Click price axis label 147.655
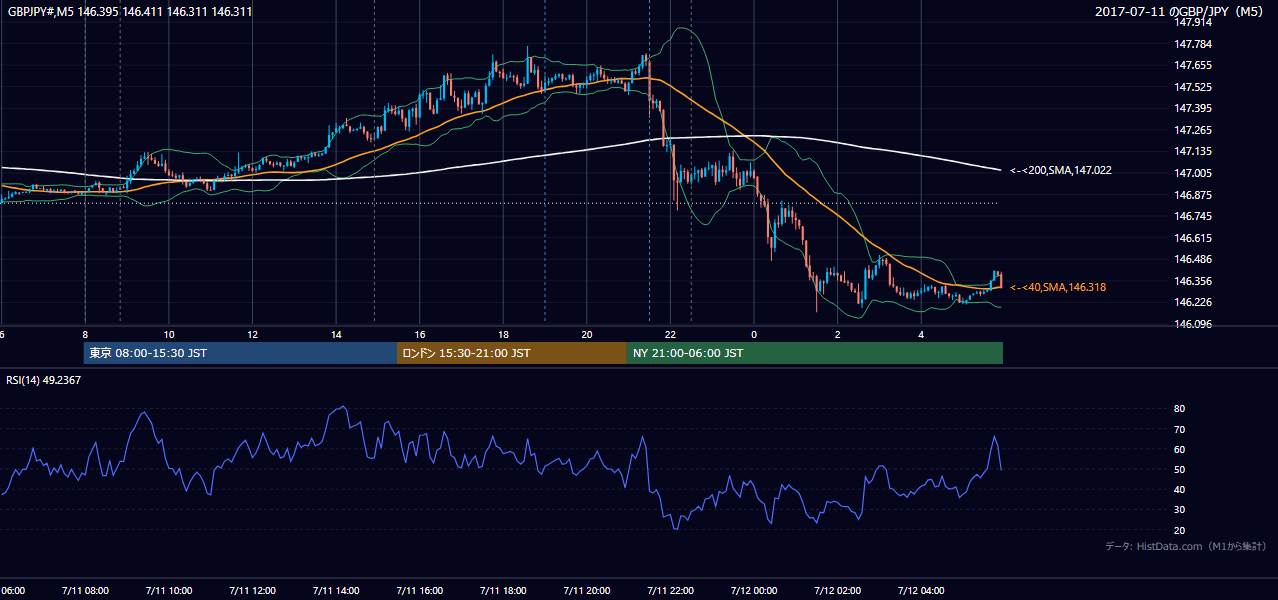Image resolution: width=1278 pixels, height=600 pixels. (x=1192, y=65)
